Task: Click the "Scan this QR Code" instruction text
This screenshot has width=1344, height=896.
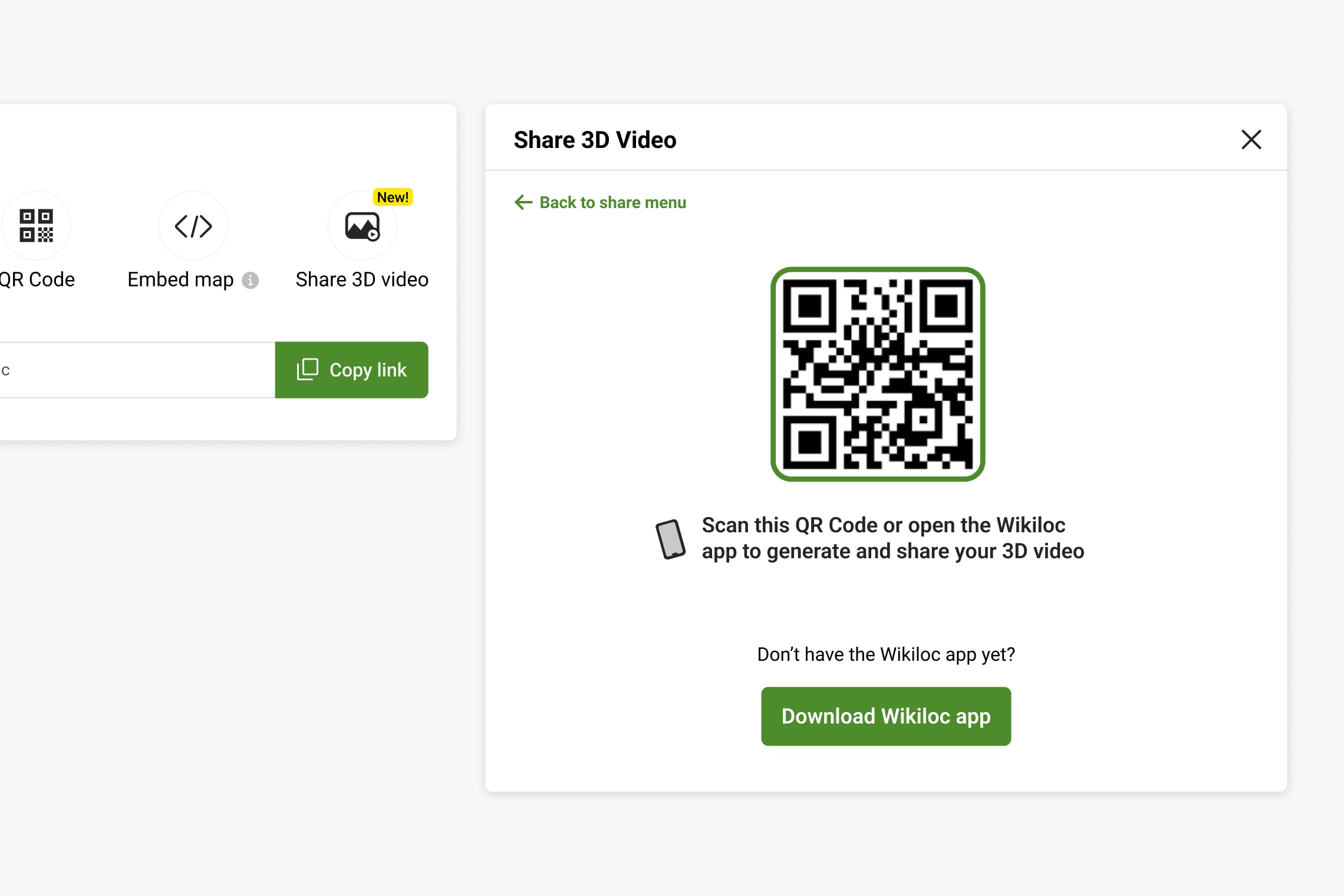Action: click(x=892, y=538)
